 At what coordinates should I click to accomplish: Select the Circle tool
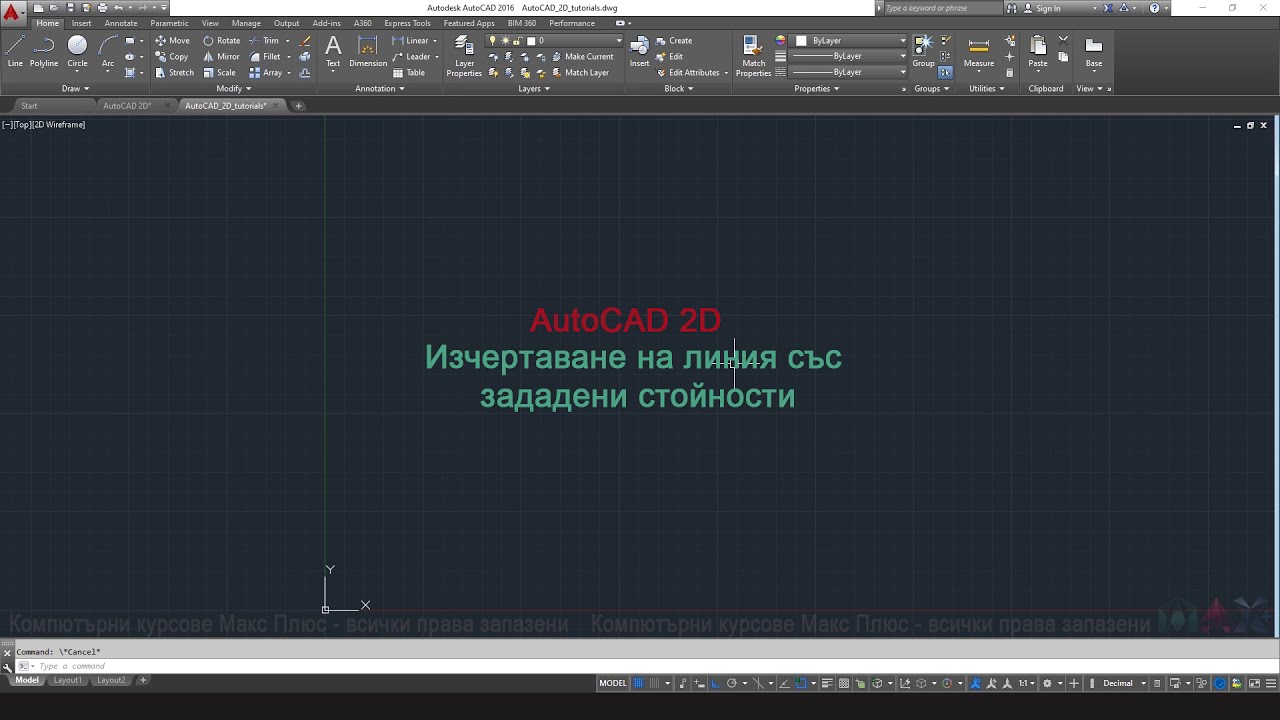click(x=77, y=52)
